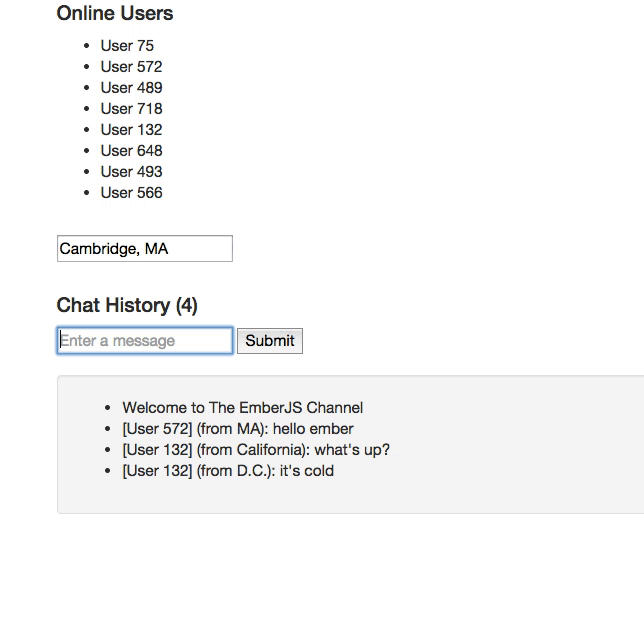This screenshot has height=630, width=644.
Task: Click the Online Users heading
Action: pos(115,14)
